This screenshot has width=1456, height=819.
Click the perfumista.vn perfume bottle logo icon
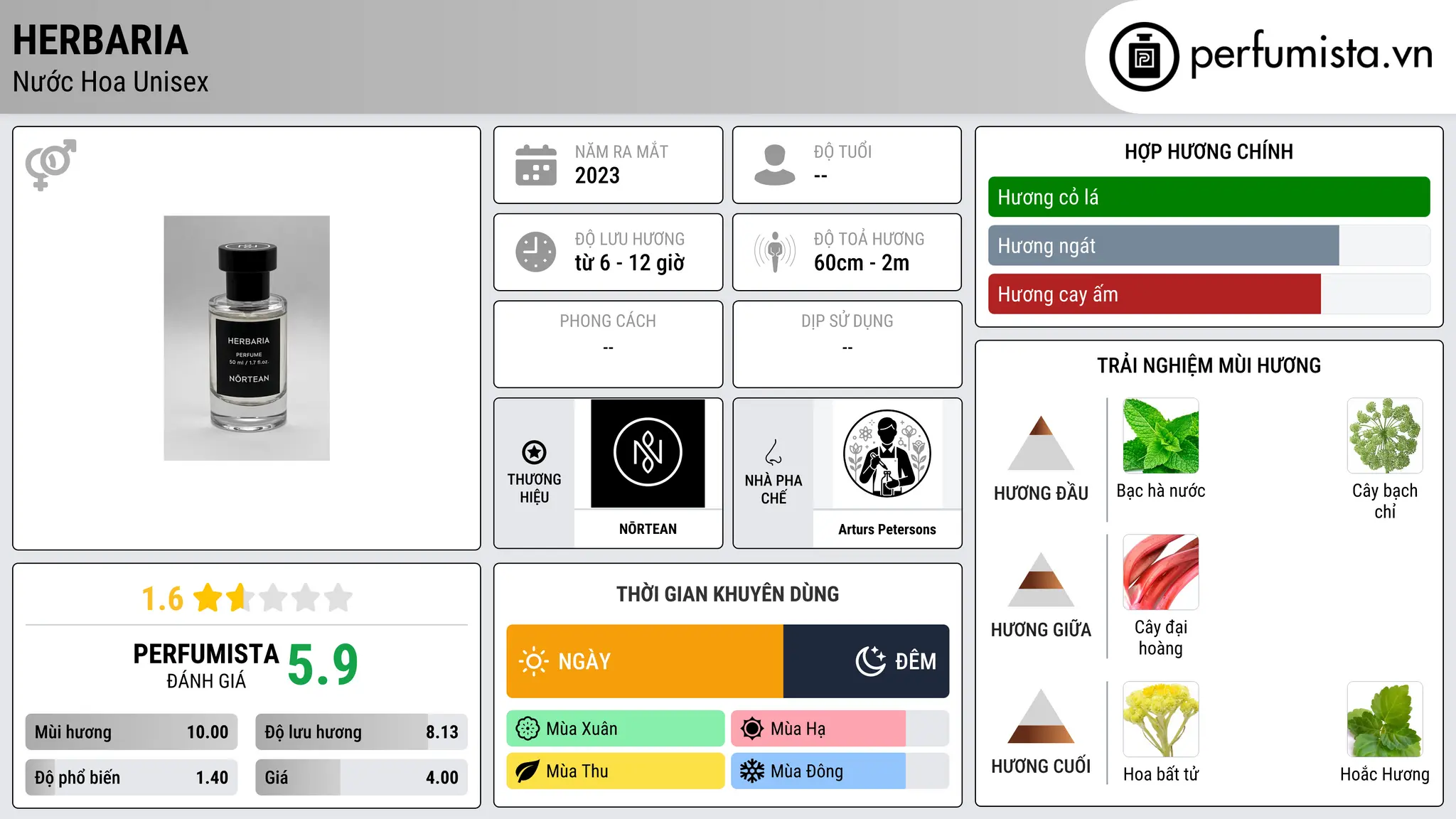pos(1144,57)
